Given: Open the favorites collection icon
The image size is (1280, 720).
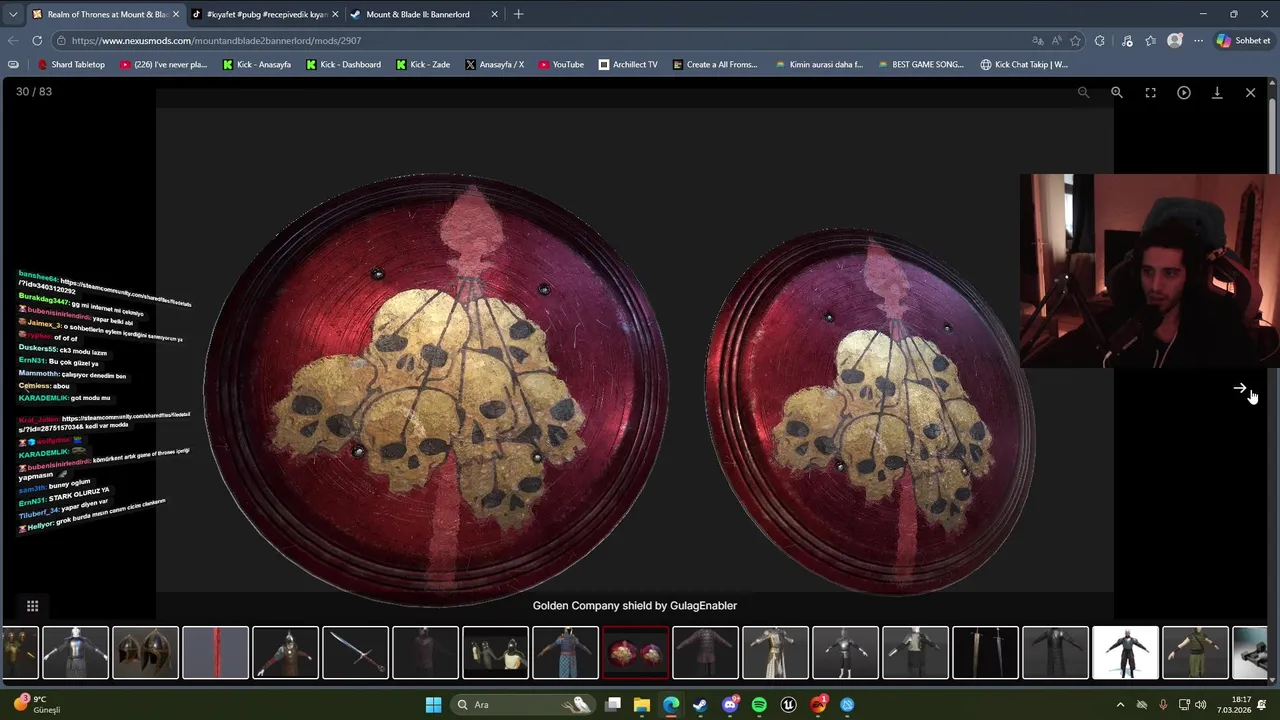Looking at the screenshot, I should (x=1150, y=41).
